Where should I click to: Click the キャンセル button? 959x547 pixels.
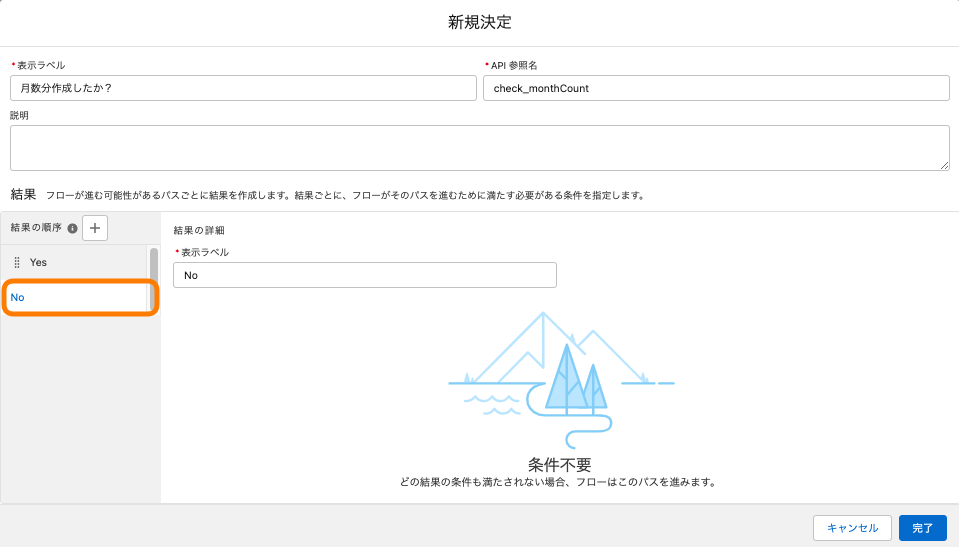point(852,528)
